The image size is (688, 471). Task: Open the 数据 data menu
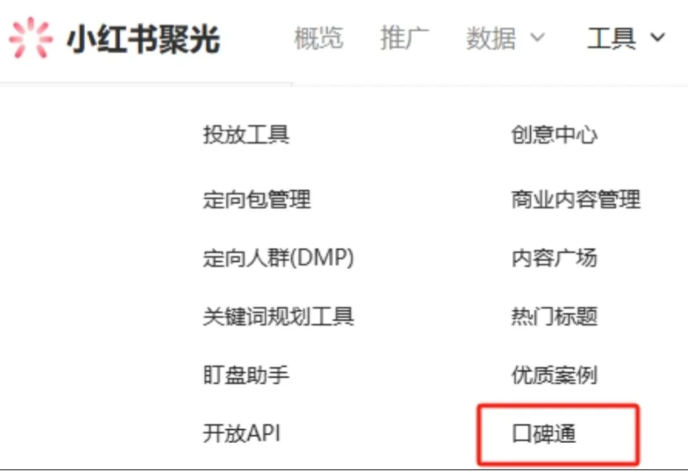tap(491, 39)
